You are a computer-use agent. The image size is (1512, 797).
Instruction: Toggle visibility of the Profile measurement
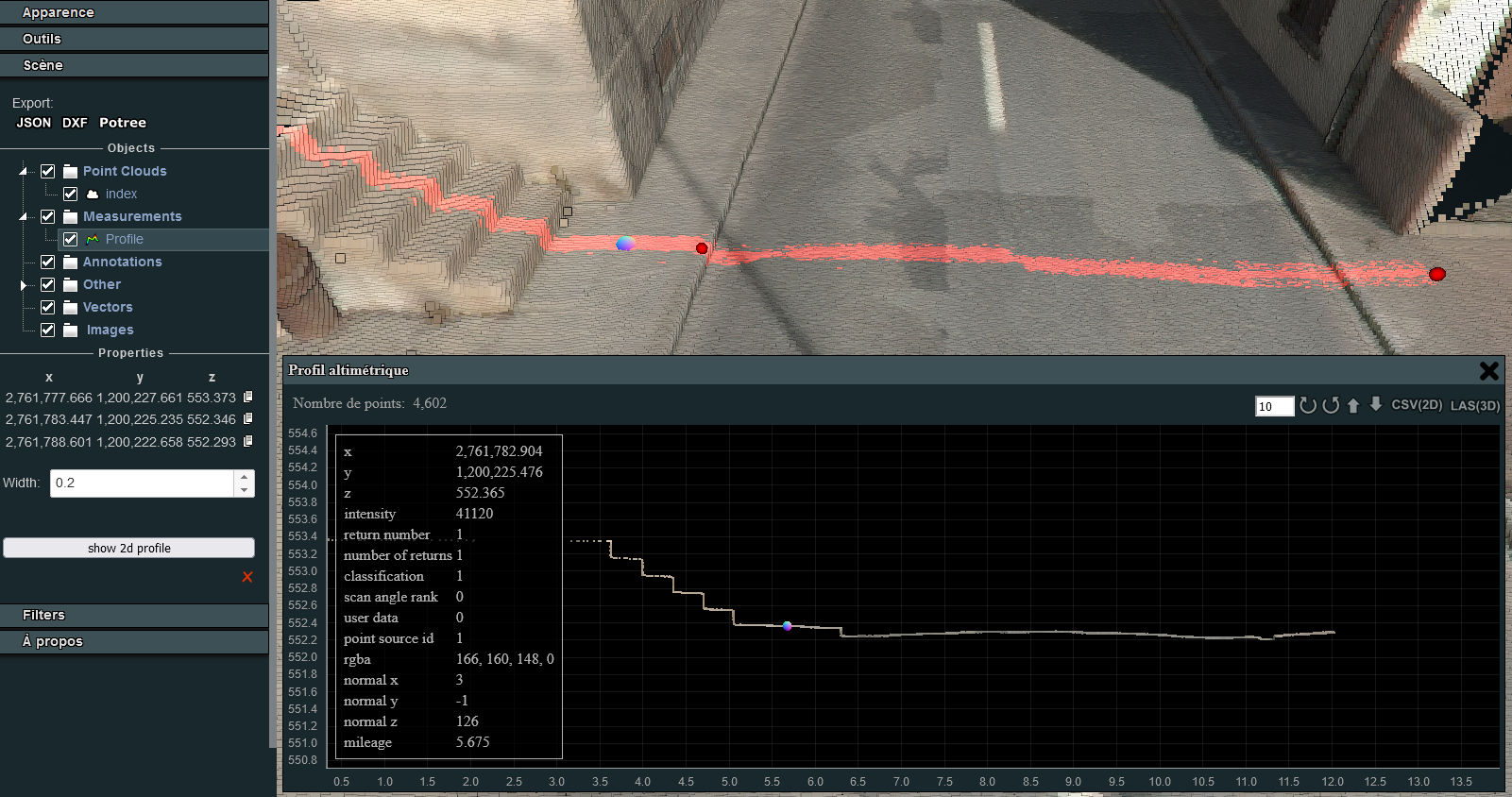[x=71, y=239]
